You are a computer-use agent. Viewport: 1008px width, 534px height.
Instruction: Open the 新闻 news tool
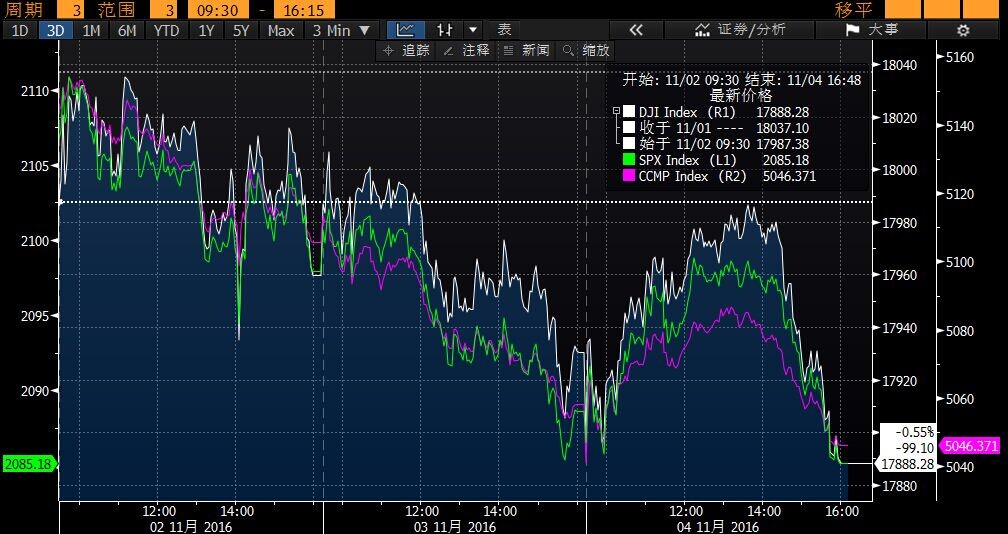tap(526, 49)
